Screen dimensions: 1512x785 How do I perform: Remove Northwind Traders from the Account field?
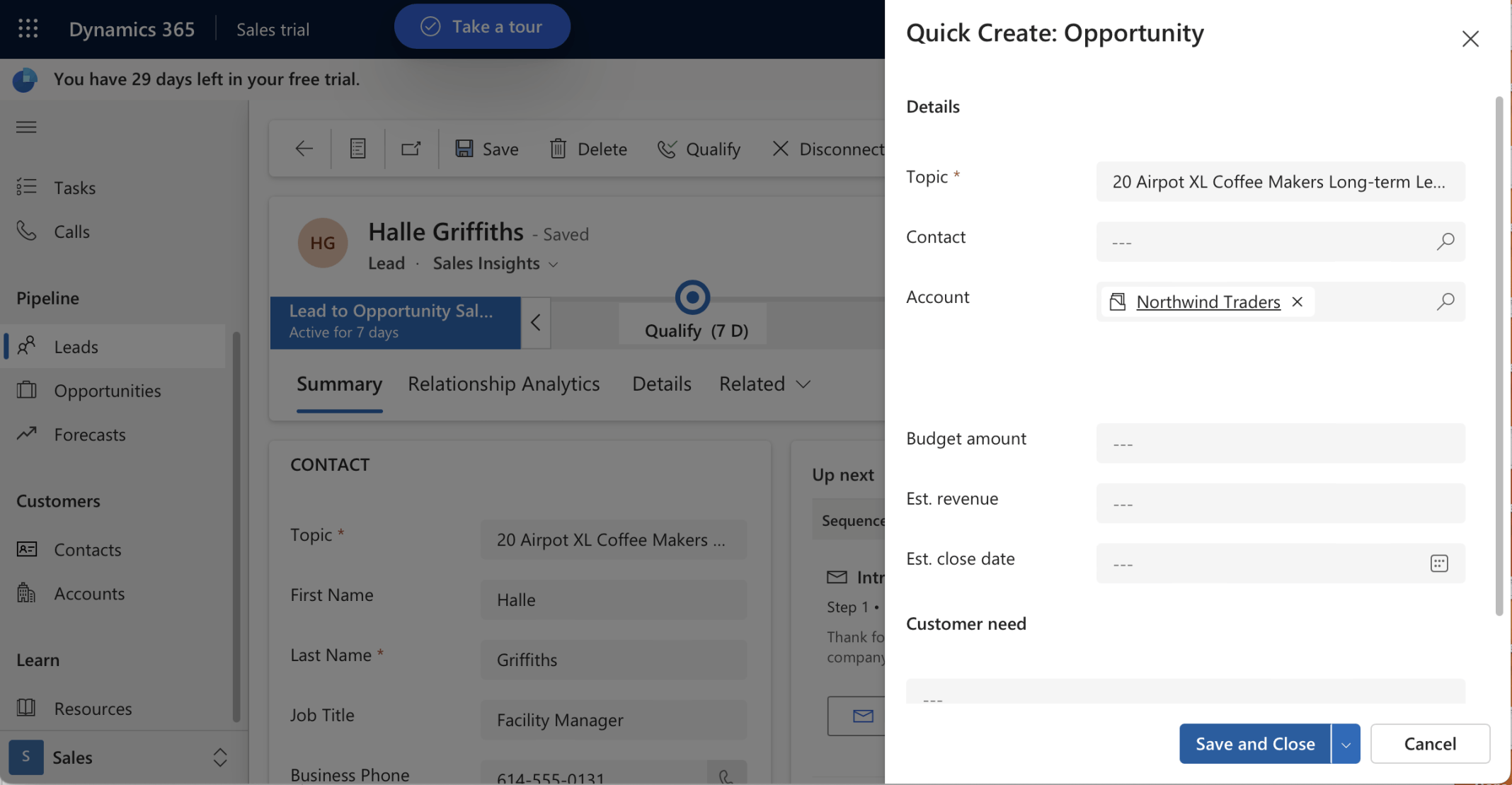point(1297,302)
